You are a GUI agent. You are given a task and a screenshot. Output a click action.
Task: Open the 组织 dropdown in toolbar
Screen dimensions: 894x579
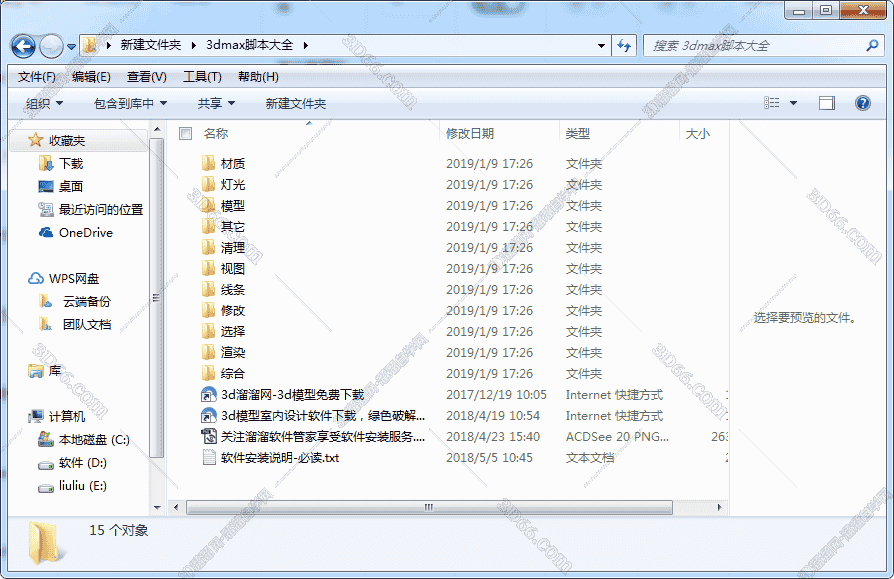[44, 103]
